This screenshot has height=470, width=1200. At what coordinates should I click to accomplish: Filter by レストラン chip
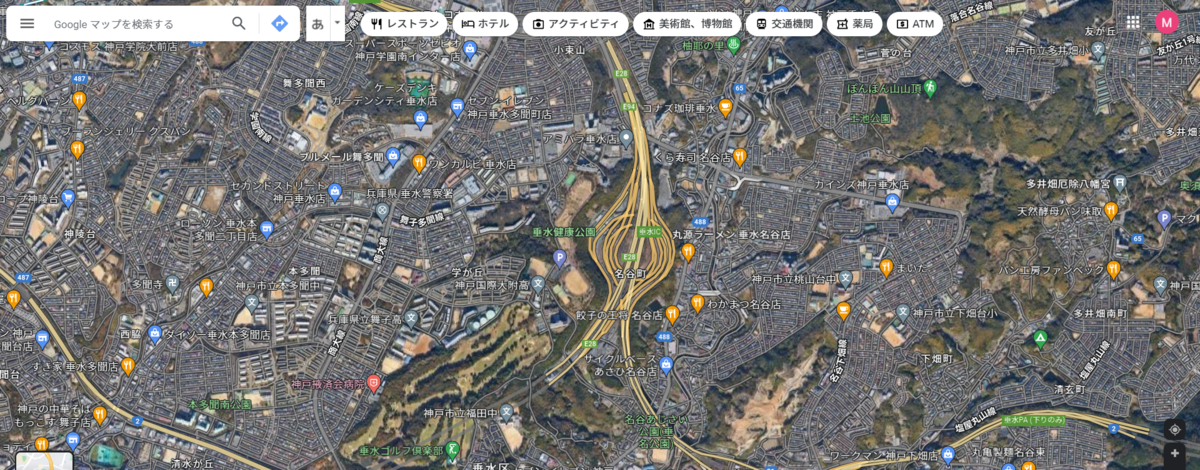(404, 23)
